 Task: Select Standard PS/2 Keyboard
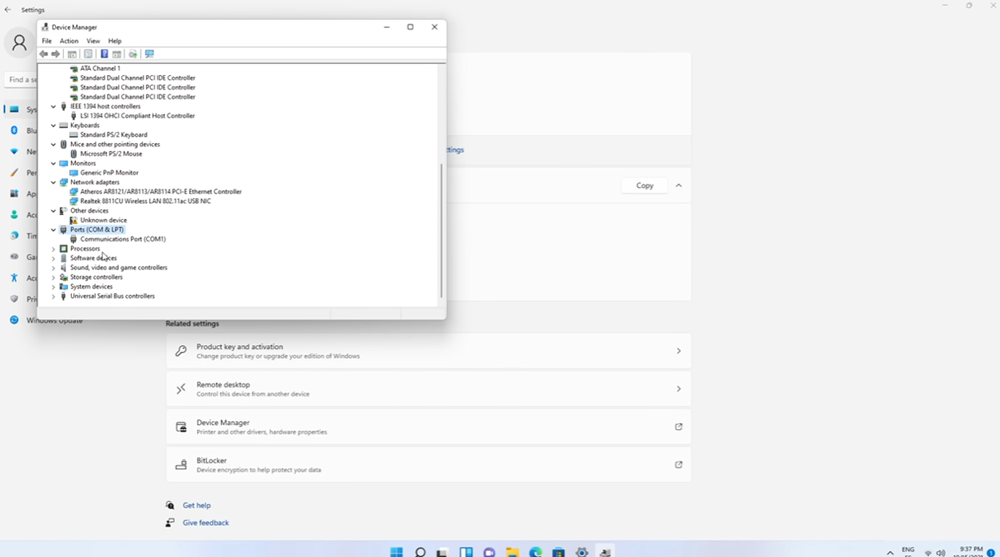114,135
